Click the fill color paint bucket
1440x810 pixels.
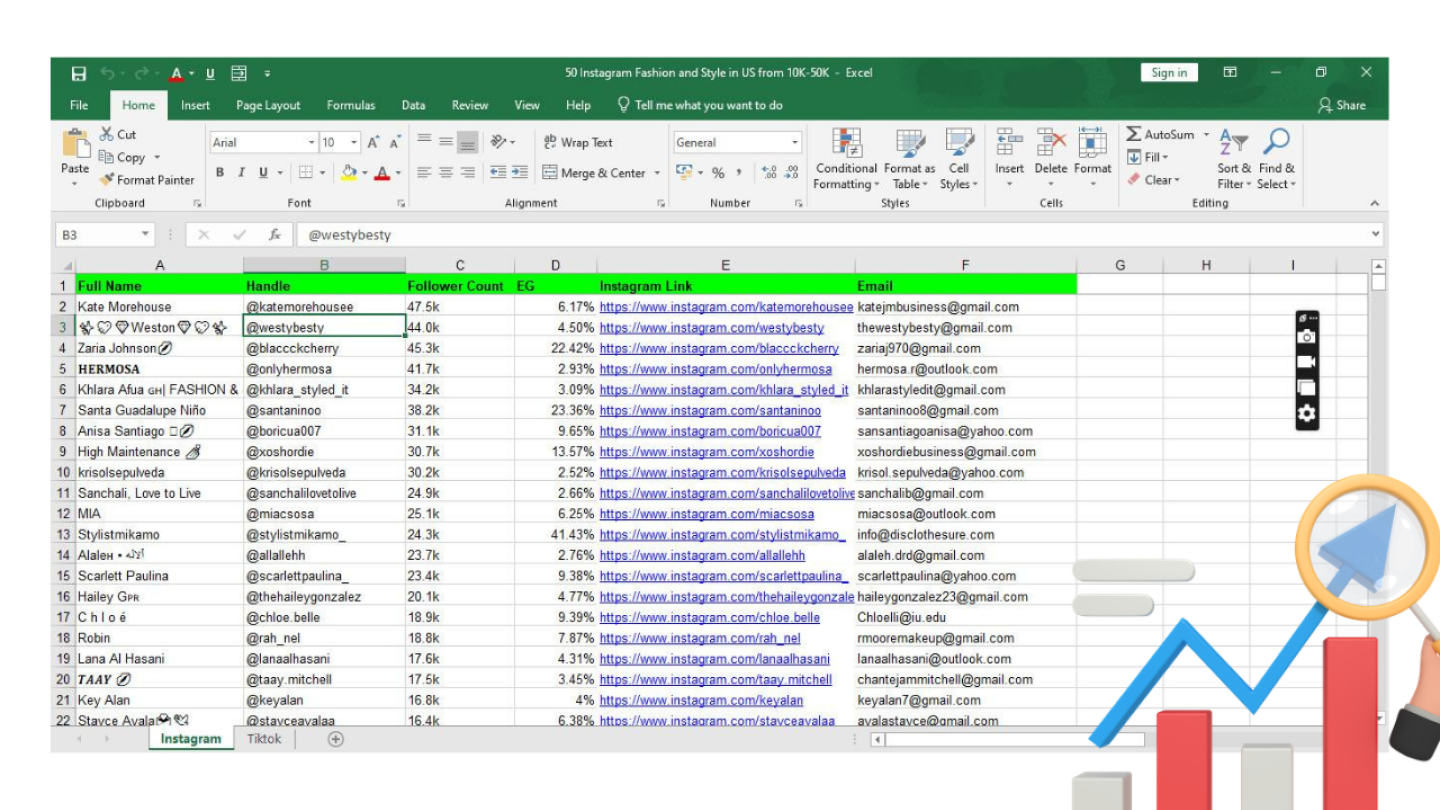(348, 173)
